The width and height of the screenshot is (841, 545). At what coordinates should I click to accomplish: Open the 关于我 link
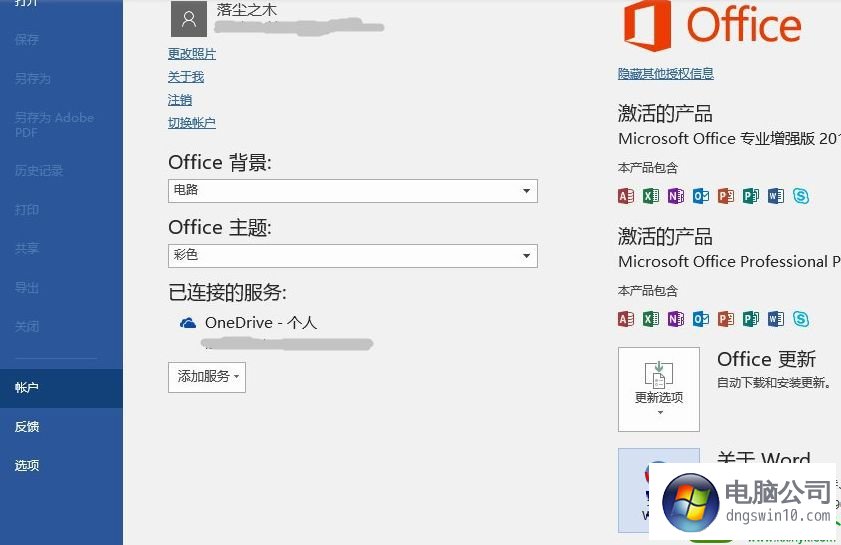click(186, 77)
